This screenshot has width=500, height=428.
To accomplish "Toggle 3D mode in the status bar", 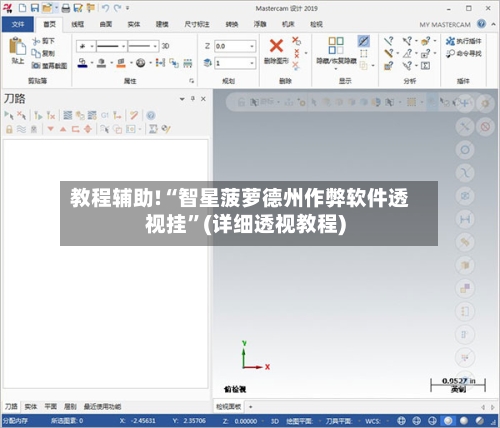I will coord(275,421).
